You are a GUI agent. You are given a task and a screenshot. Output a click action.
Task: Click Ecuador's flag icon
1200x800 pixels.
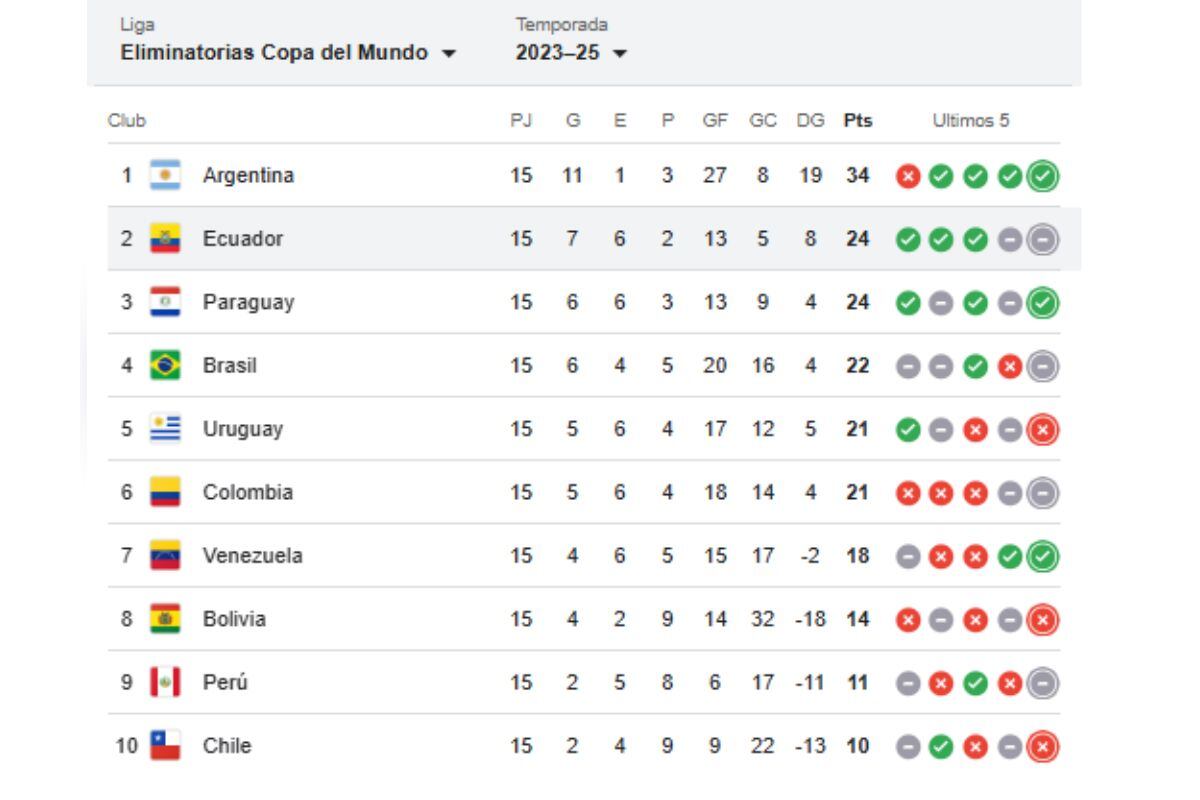[165, 238]
